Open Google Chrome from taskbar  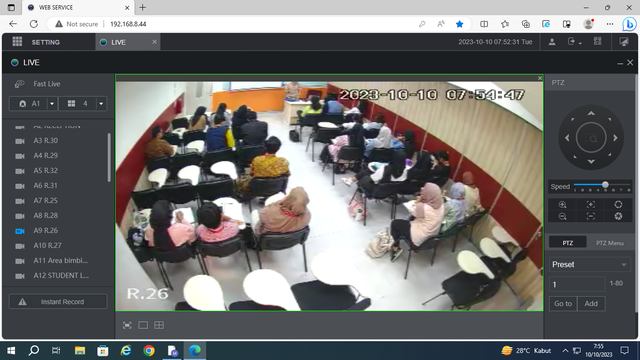(x=149, y=351)
